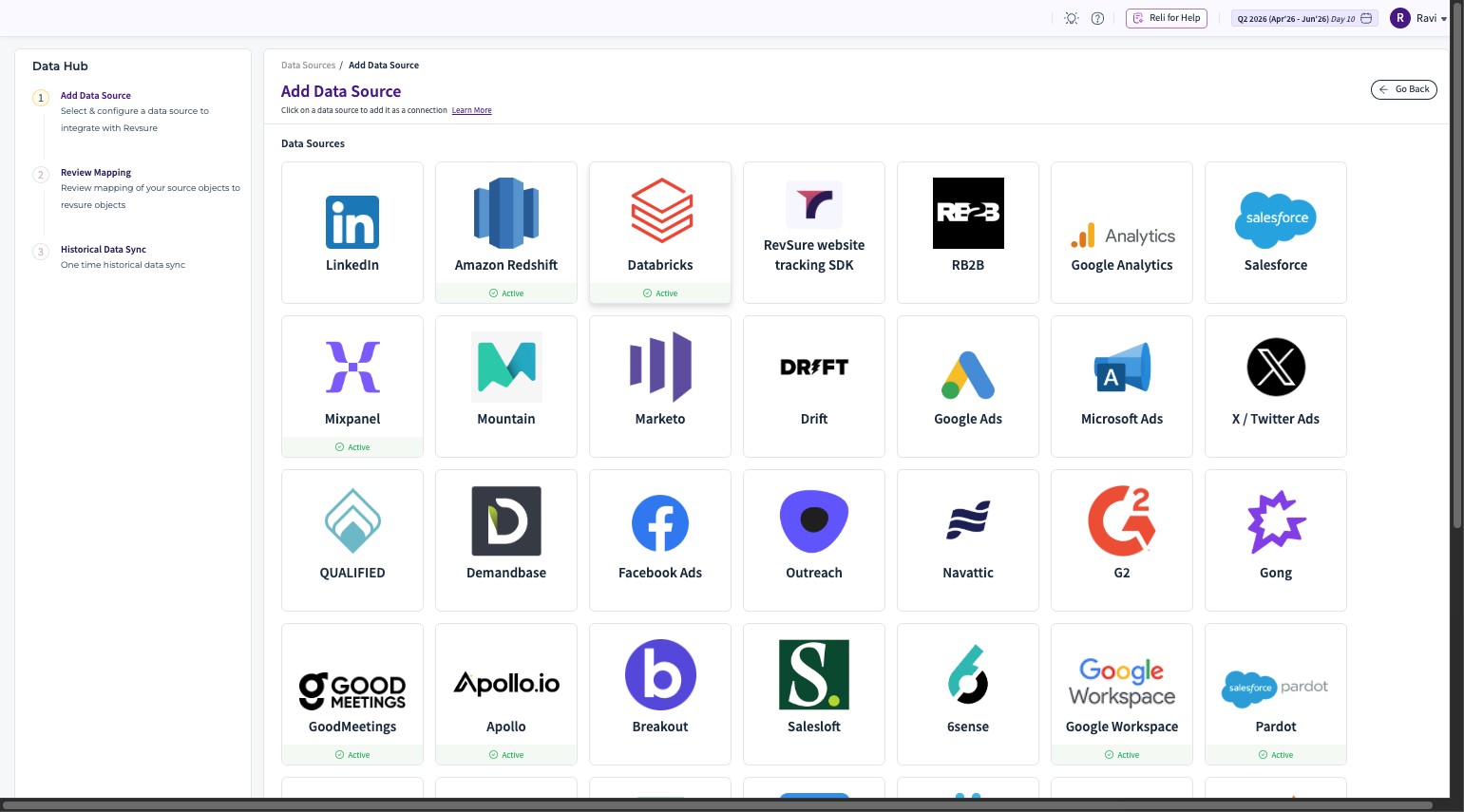
Task: Pick the Demandbase data source
Action: (506, 540)
